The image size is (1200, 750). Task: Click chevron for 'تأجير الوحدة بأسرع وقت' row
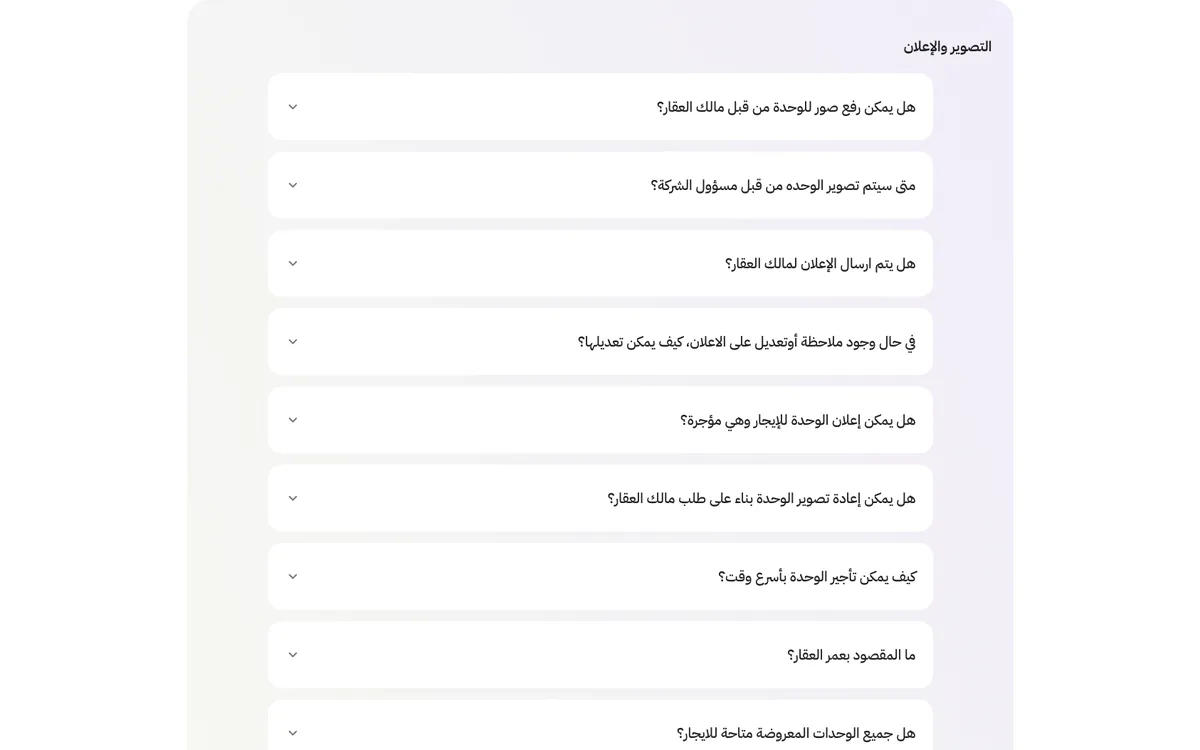click(x=293, y=576)
